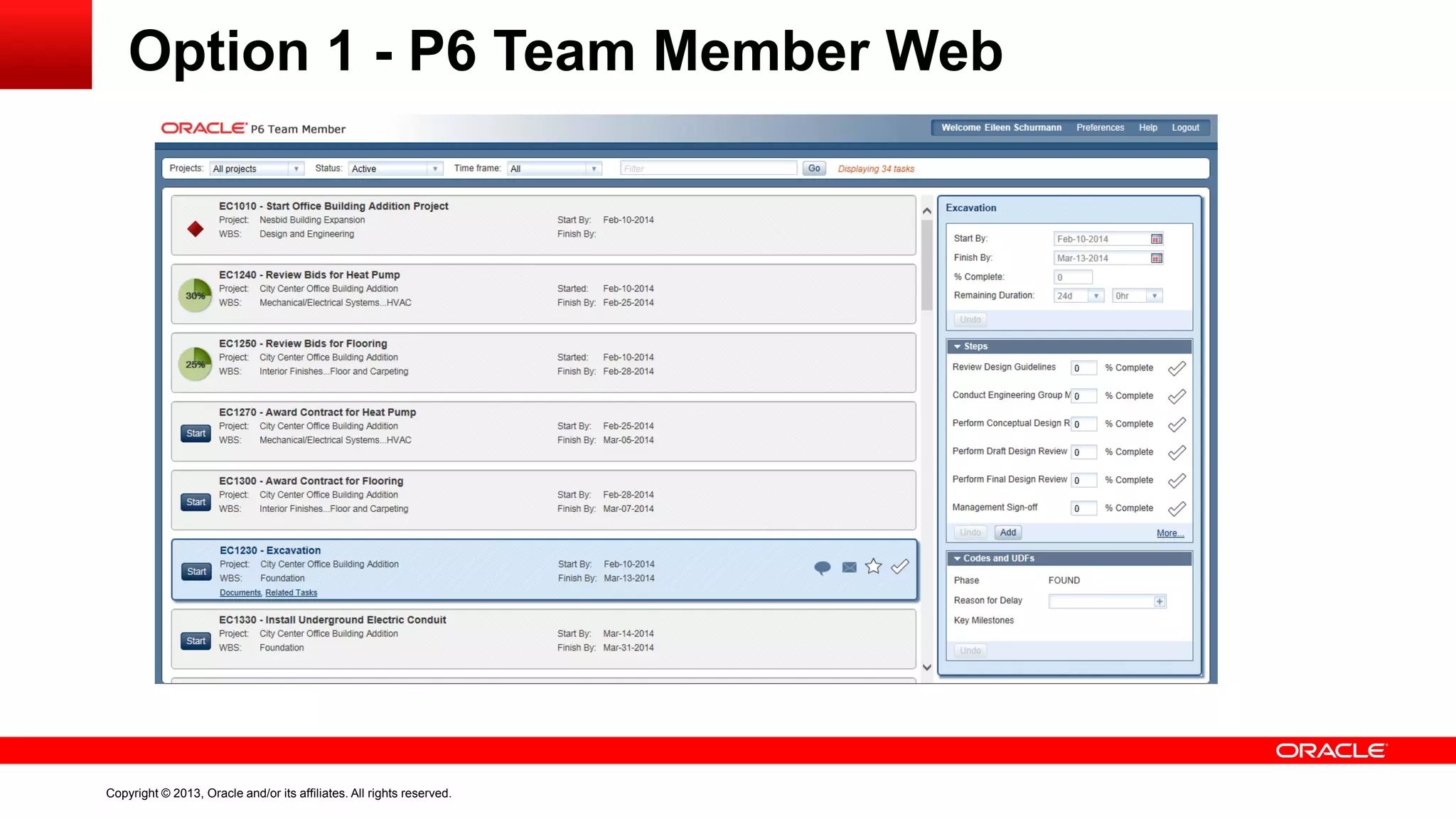Select task EC1250 - Review Bids for Flooring
The image size is (1456, 819).
point(543,363)
